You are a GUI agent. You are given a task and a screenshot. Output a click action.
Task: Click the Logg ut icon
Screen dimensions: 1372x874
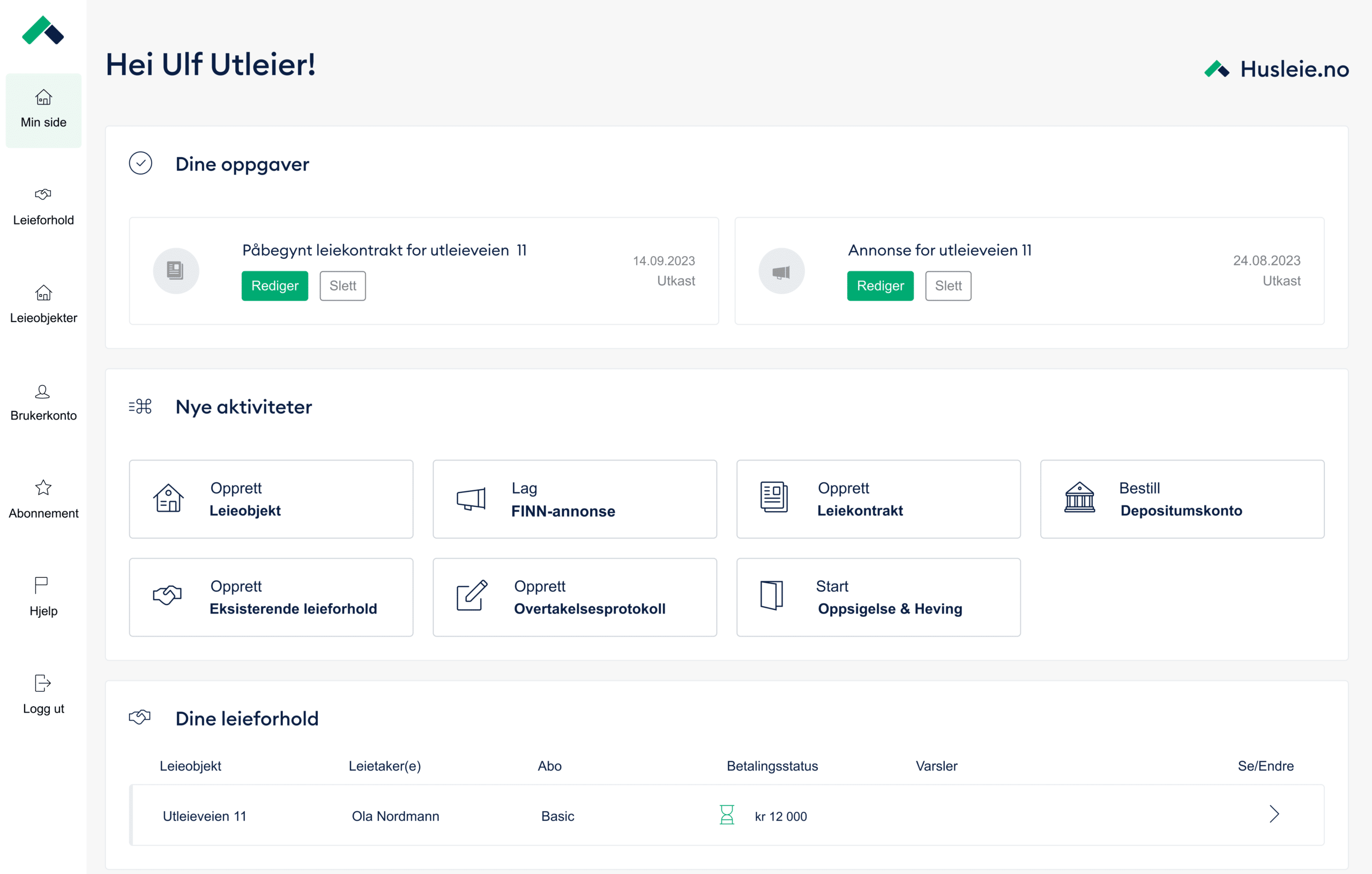click(43, 683)
